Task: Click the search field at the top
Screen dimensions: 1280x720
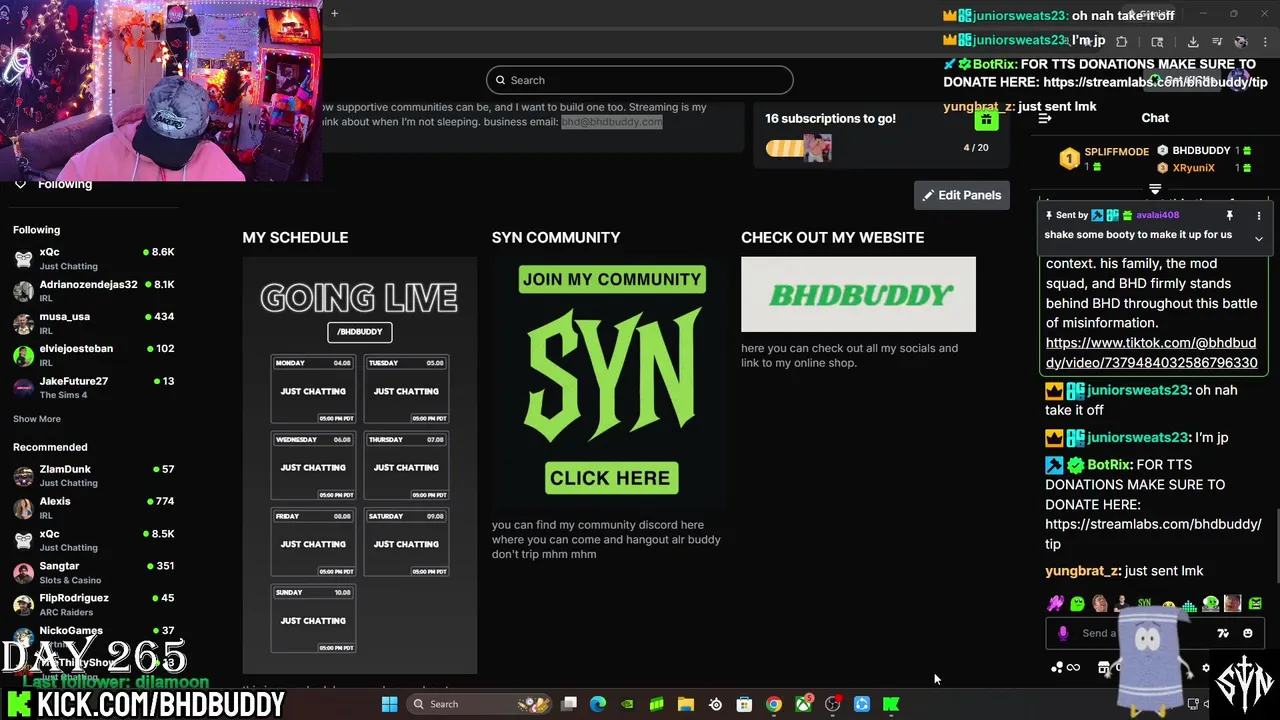Action: click(x=640, y=80)
